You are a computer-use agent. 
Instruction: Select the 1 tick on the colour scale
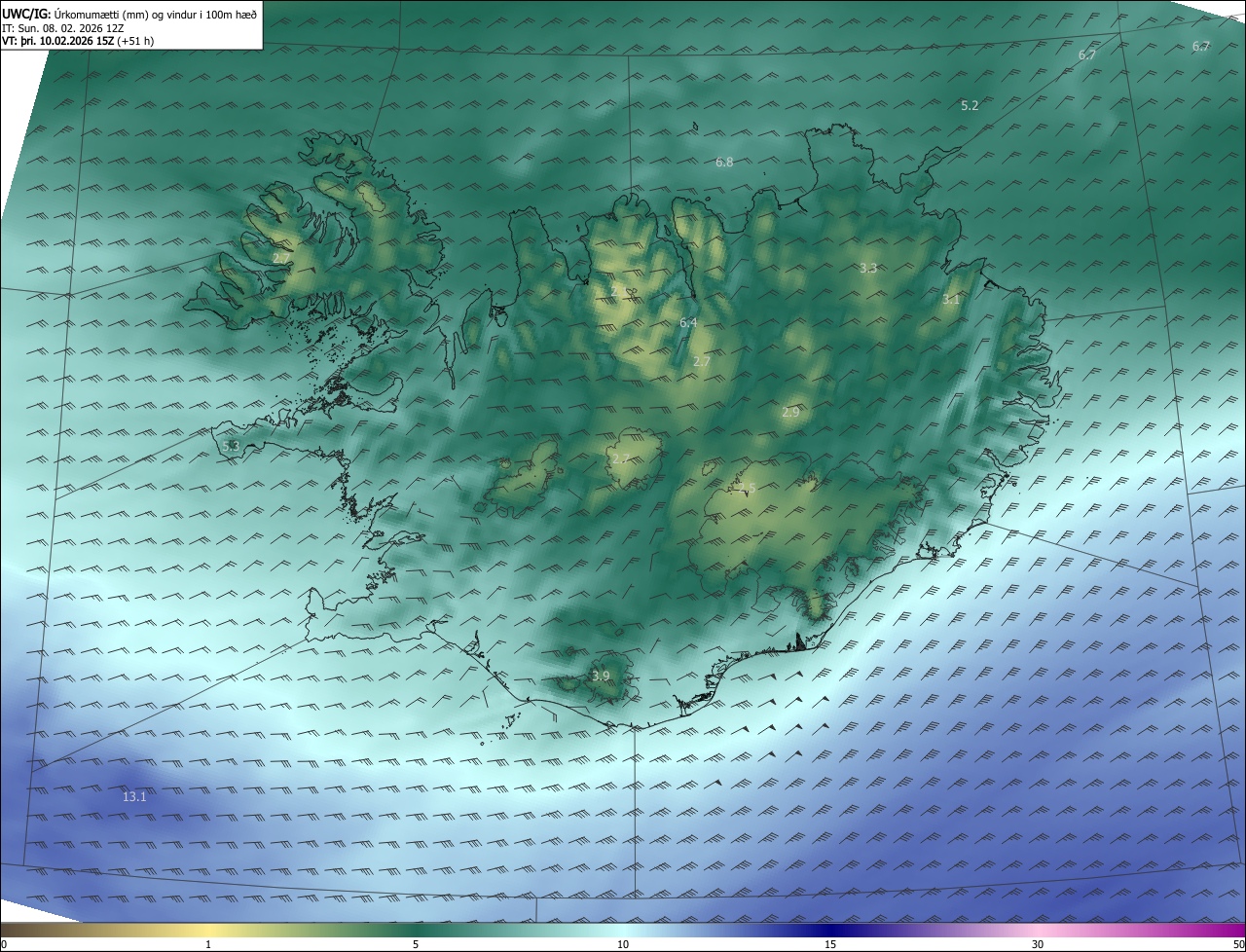[208, 944]
